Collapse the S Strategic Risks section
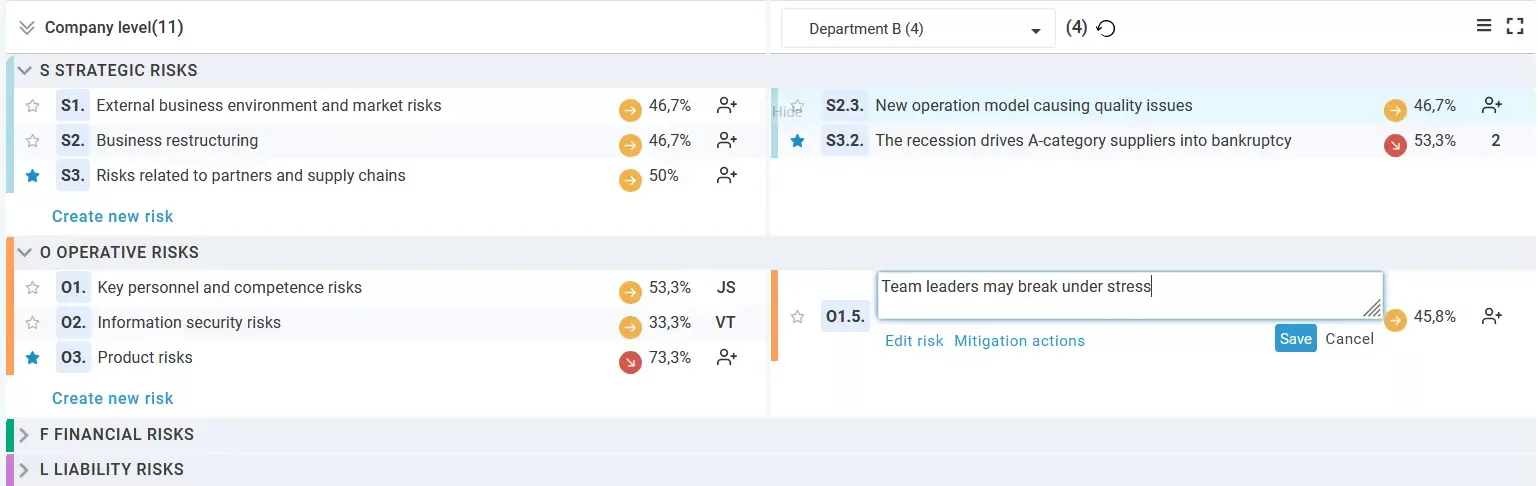 (x=25, y=71)
